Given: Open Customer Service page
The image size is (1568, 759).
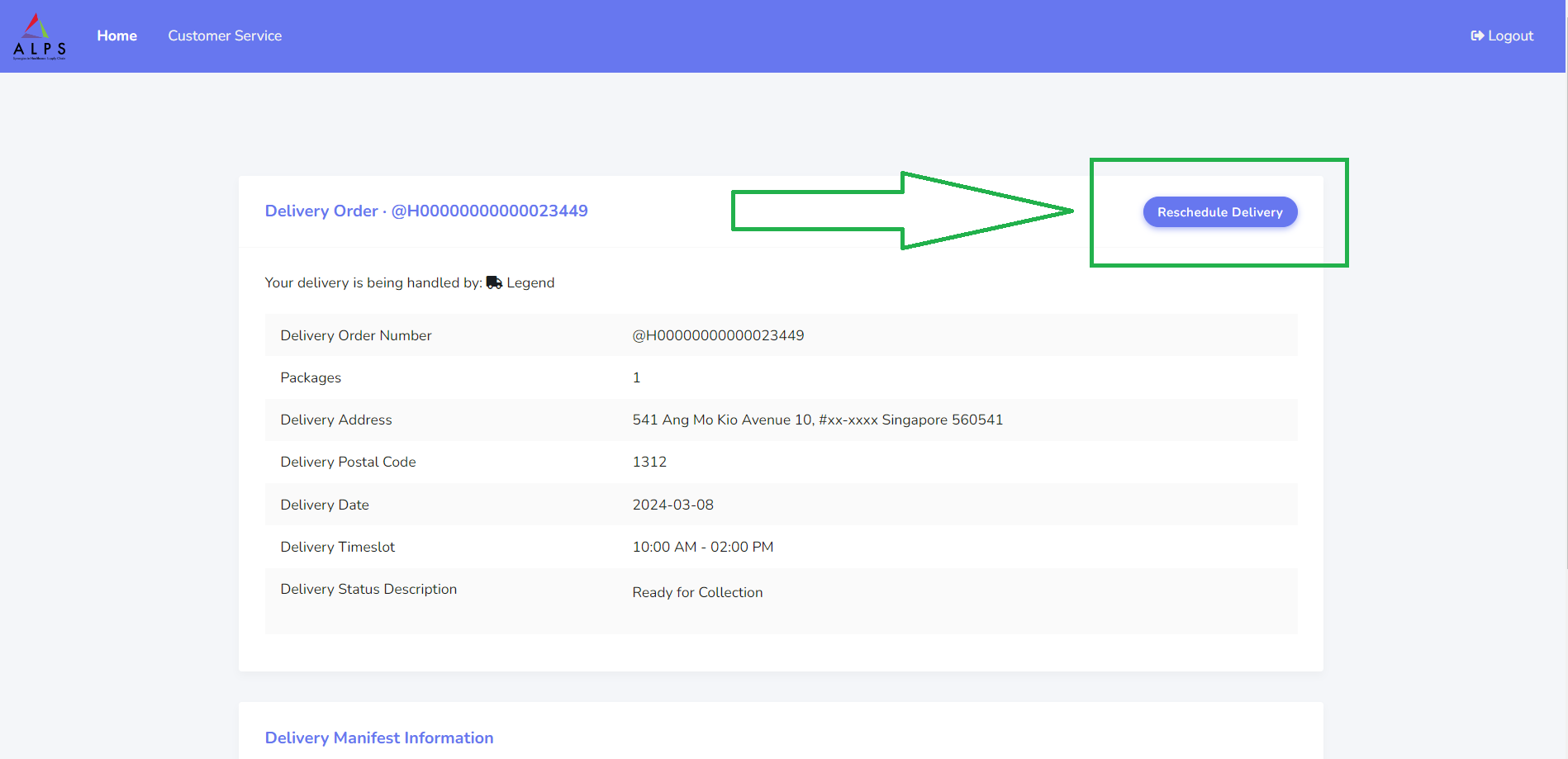Looking at the screenshot, I should [225, 36].
